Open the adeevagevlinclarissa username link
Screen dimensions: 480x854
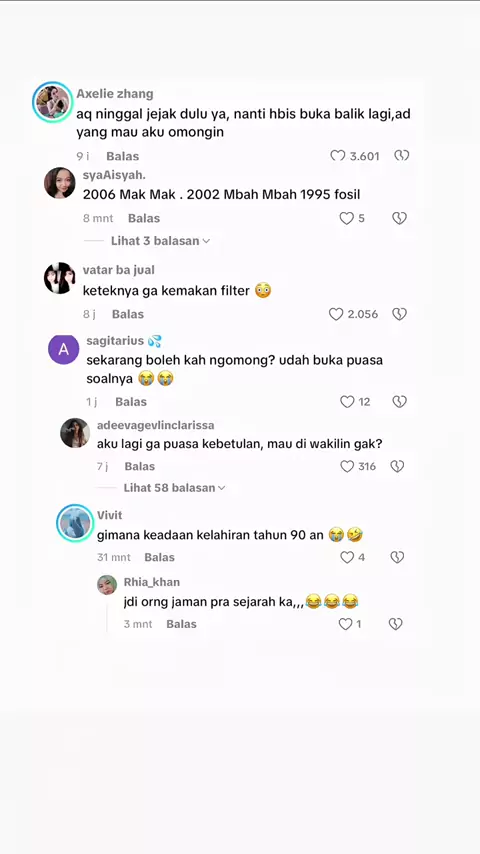pyautogui.click(x=155, y=425)
